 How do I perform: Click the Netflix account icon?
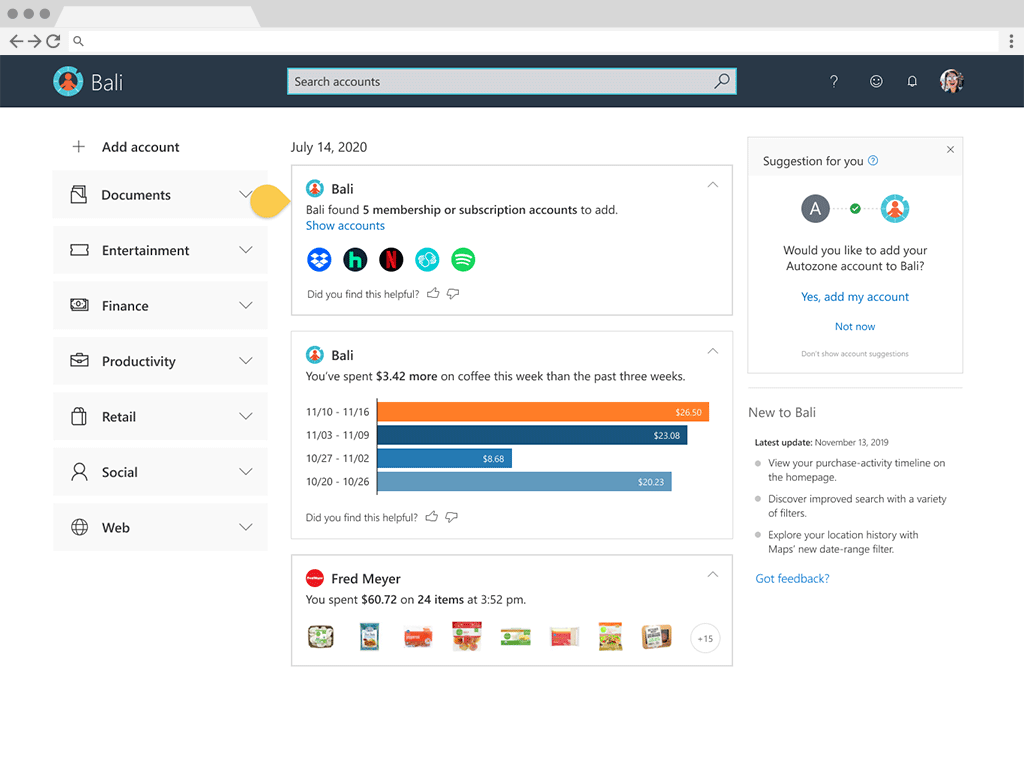[391, 260]
